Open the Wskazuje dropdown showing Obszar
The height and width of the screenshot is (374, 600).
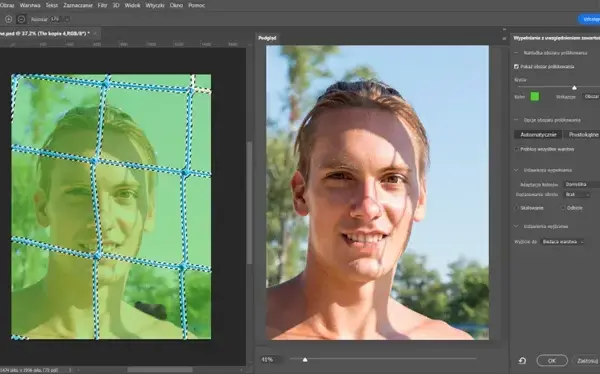point(591,97)
